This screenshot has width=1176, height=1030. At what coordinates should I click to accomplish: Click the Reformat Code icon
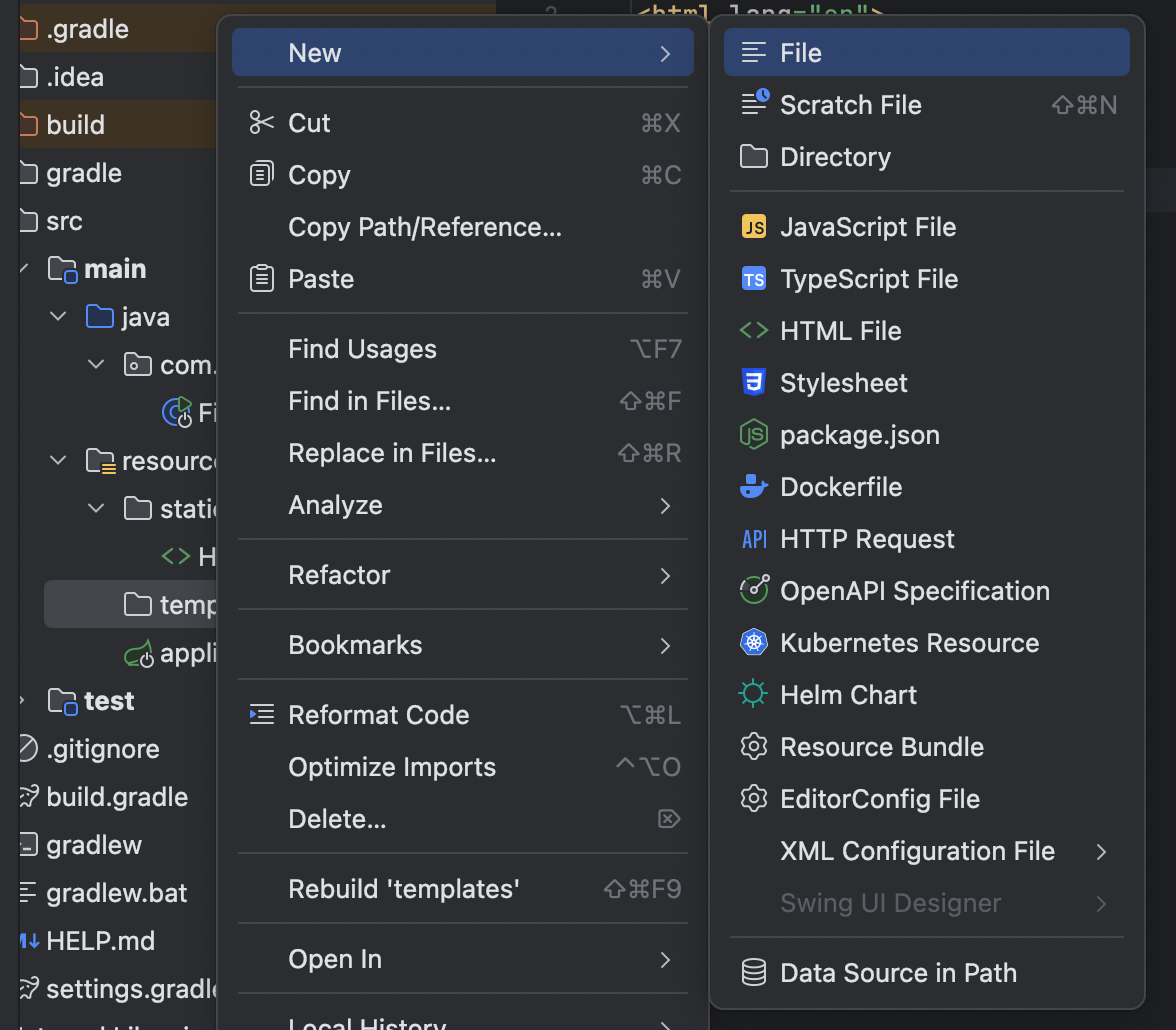(261, 715)
